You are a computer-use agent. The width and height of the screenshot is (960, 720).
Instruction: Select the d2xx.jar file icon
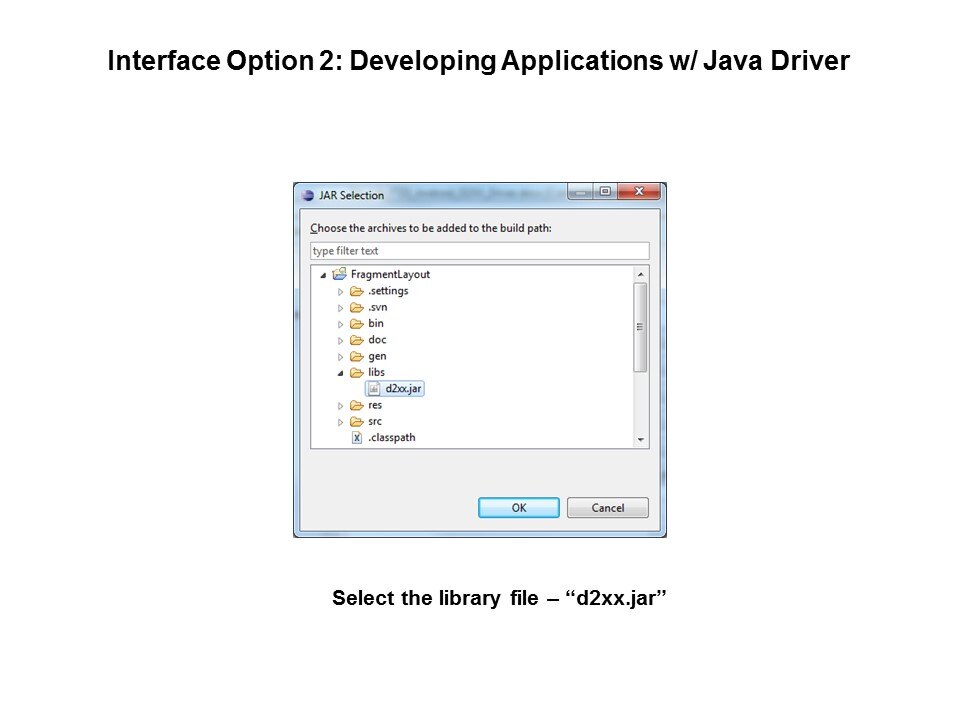click(374, 389)
